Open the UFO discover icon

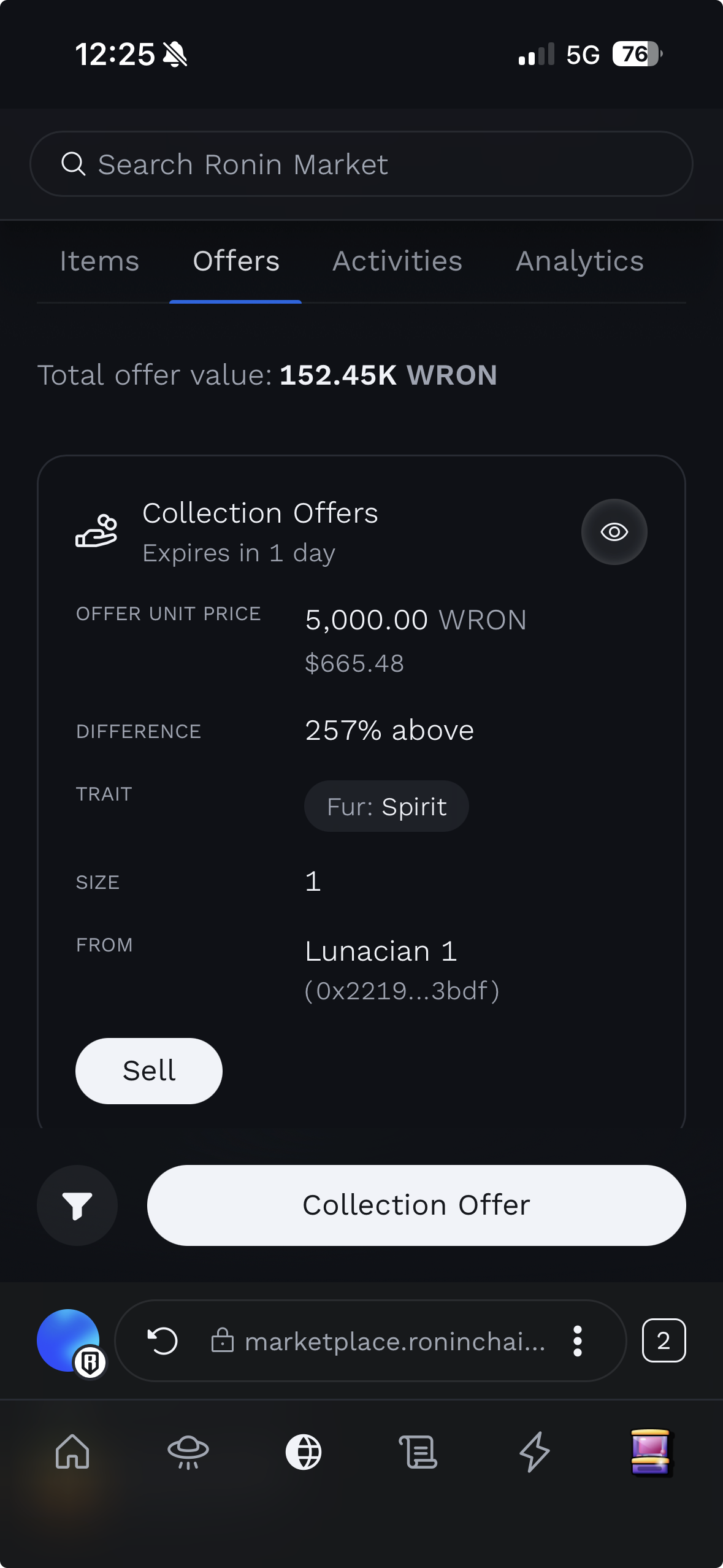(x=188, y=1451)
